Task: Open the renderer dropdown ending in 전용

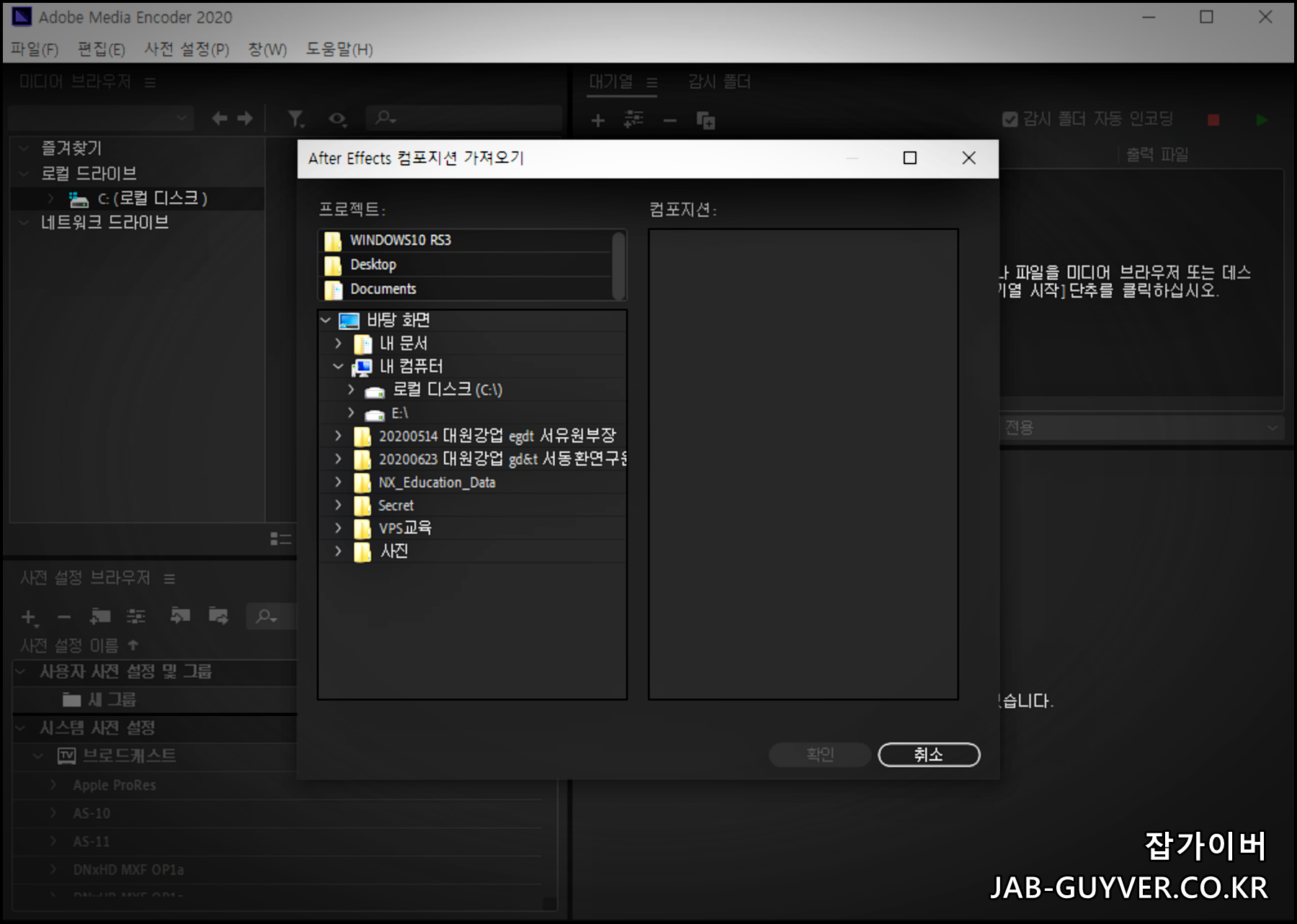Action: pos(1142,427)
